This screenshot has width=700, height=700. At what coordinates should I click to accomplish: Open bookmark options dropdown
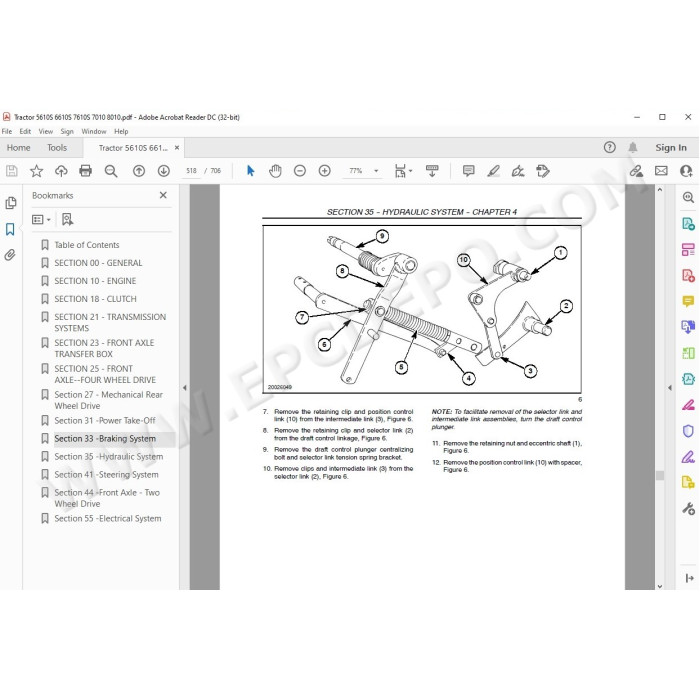tap(41, 220)
